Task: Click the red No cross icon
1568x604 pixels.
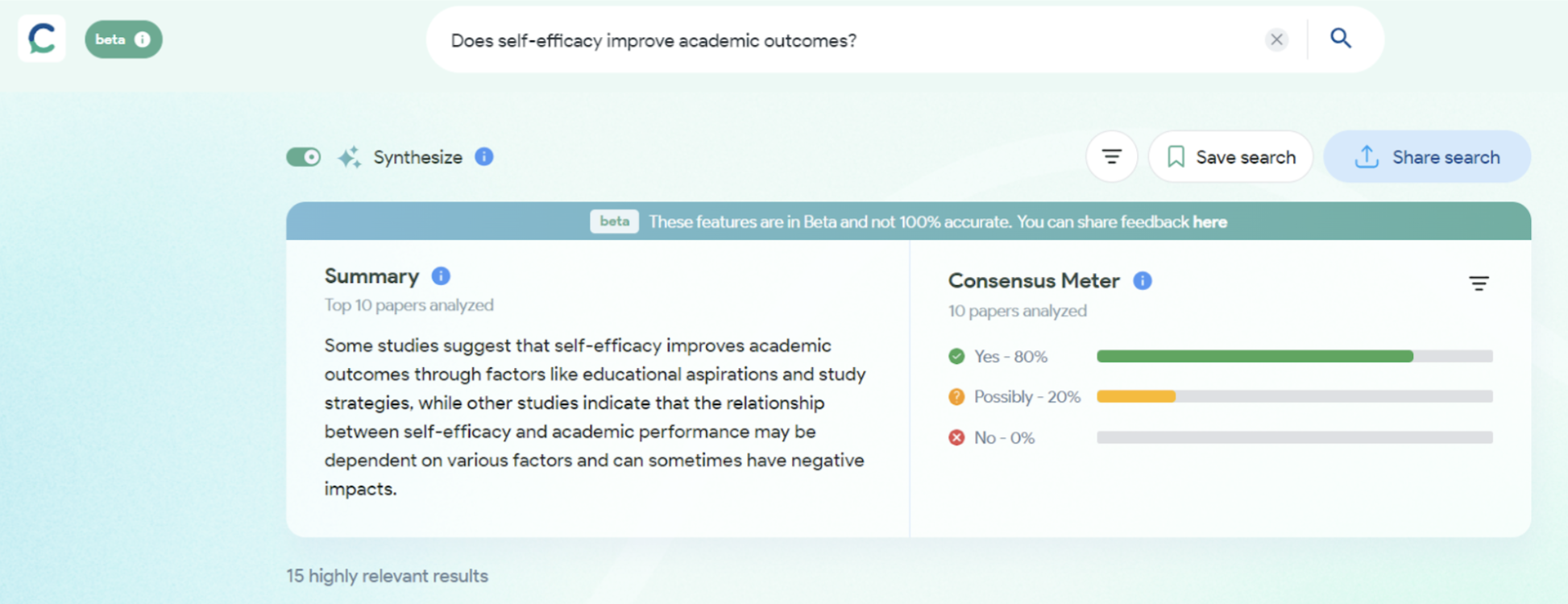Action: click(956, 437)
